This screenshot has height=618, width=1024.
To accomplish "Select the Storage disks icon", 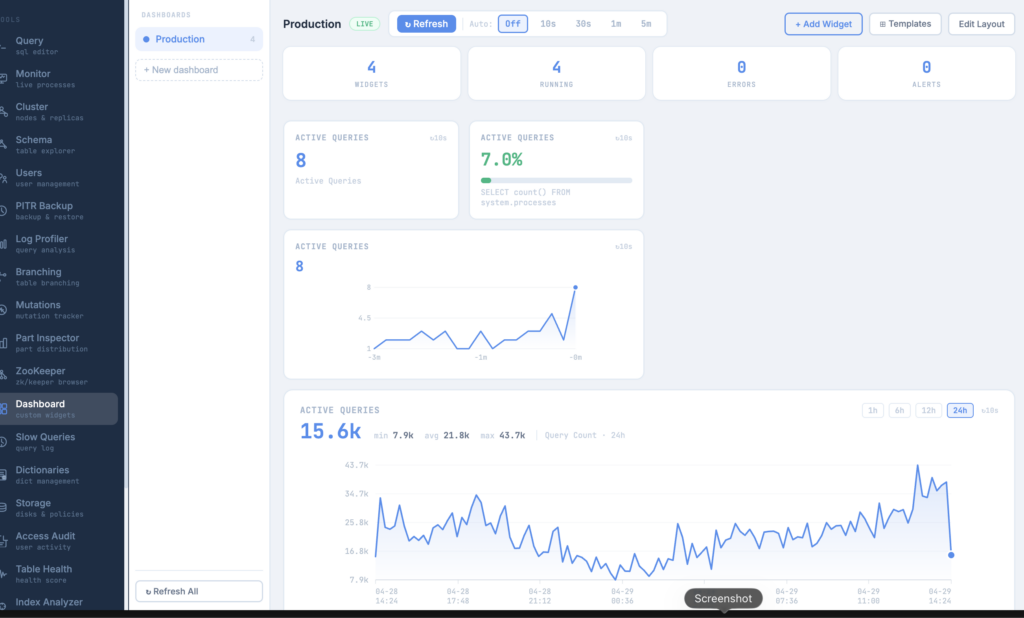I will (3, 508).
